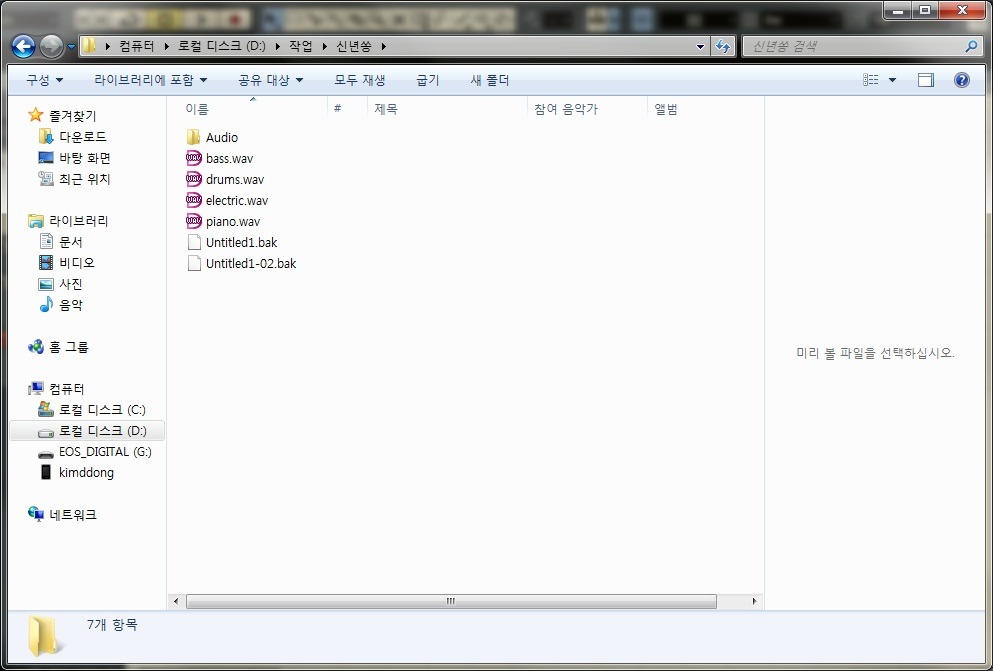Click the folder icon in address bar
993x671 pixels.
coord(89,46)
